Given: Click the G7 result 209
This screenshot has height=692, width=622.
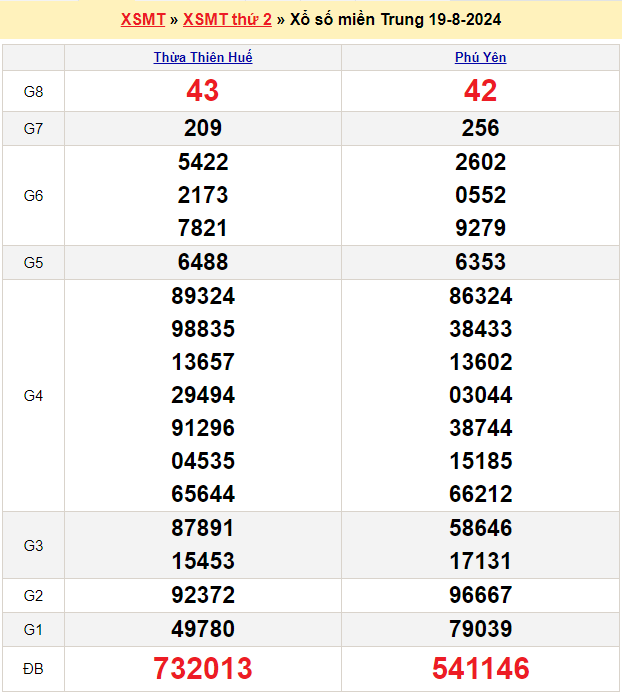Looking at the screenshot, I should click(x=203, y=128).
